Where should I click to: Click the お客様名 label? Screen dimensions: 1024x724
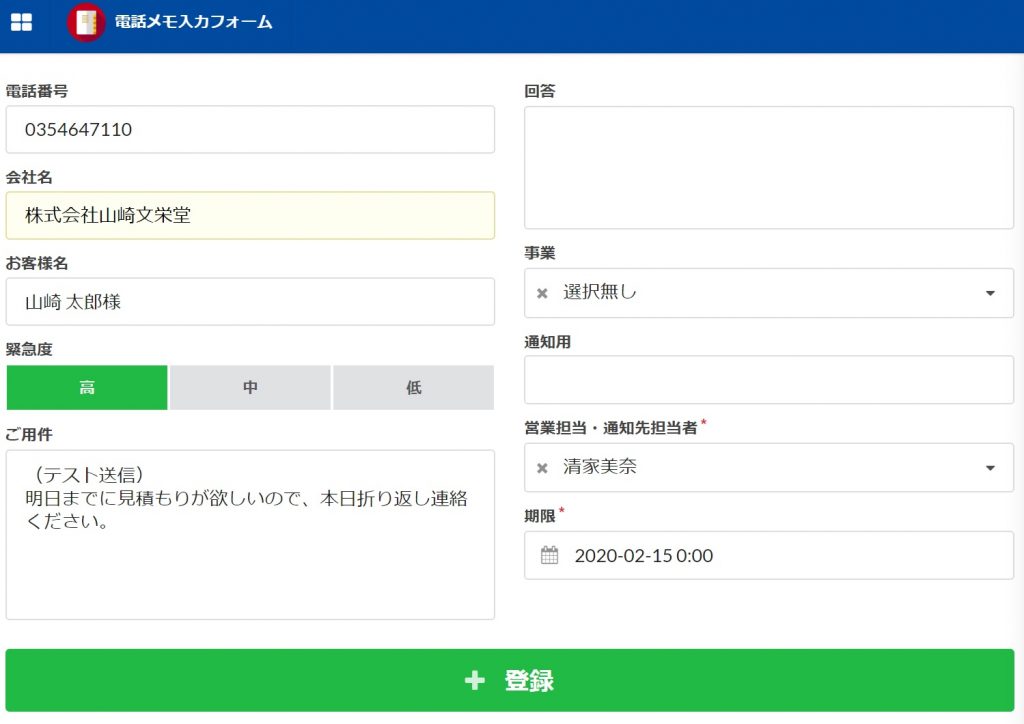[37, 263]
